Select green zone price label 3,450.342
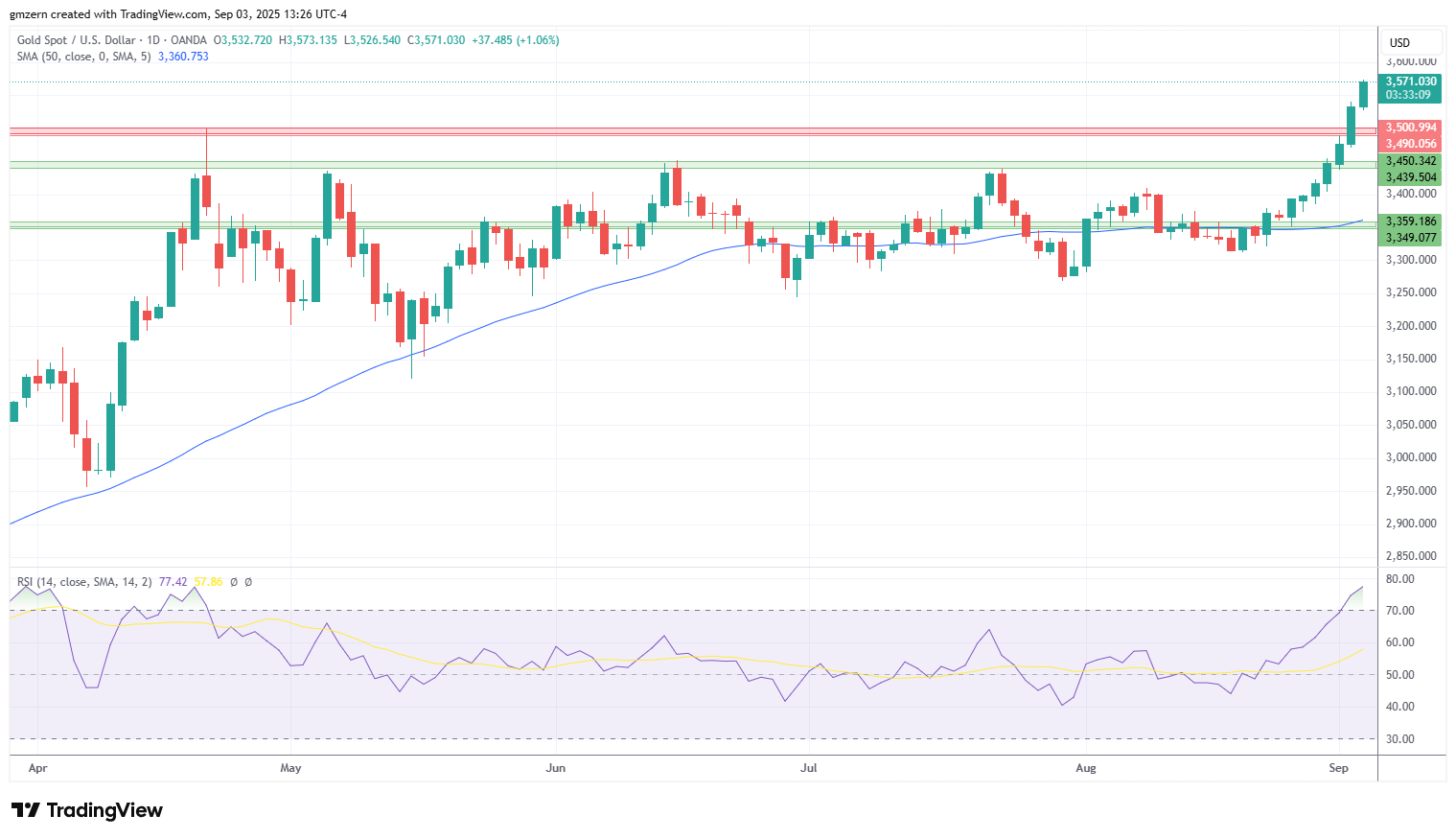Screen dimensions: 1456x839 [x=1411, y=161]
